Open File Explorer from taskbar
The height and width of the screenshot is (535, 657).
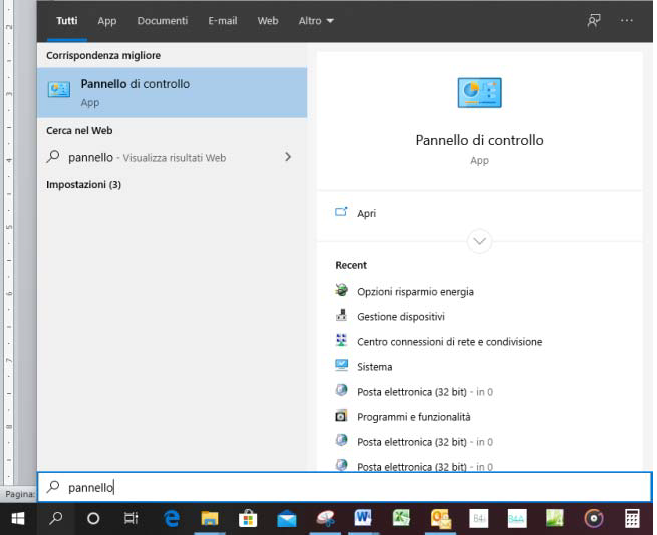[x=210, y=519]
